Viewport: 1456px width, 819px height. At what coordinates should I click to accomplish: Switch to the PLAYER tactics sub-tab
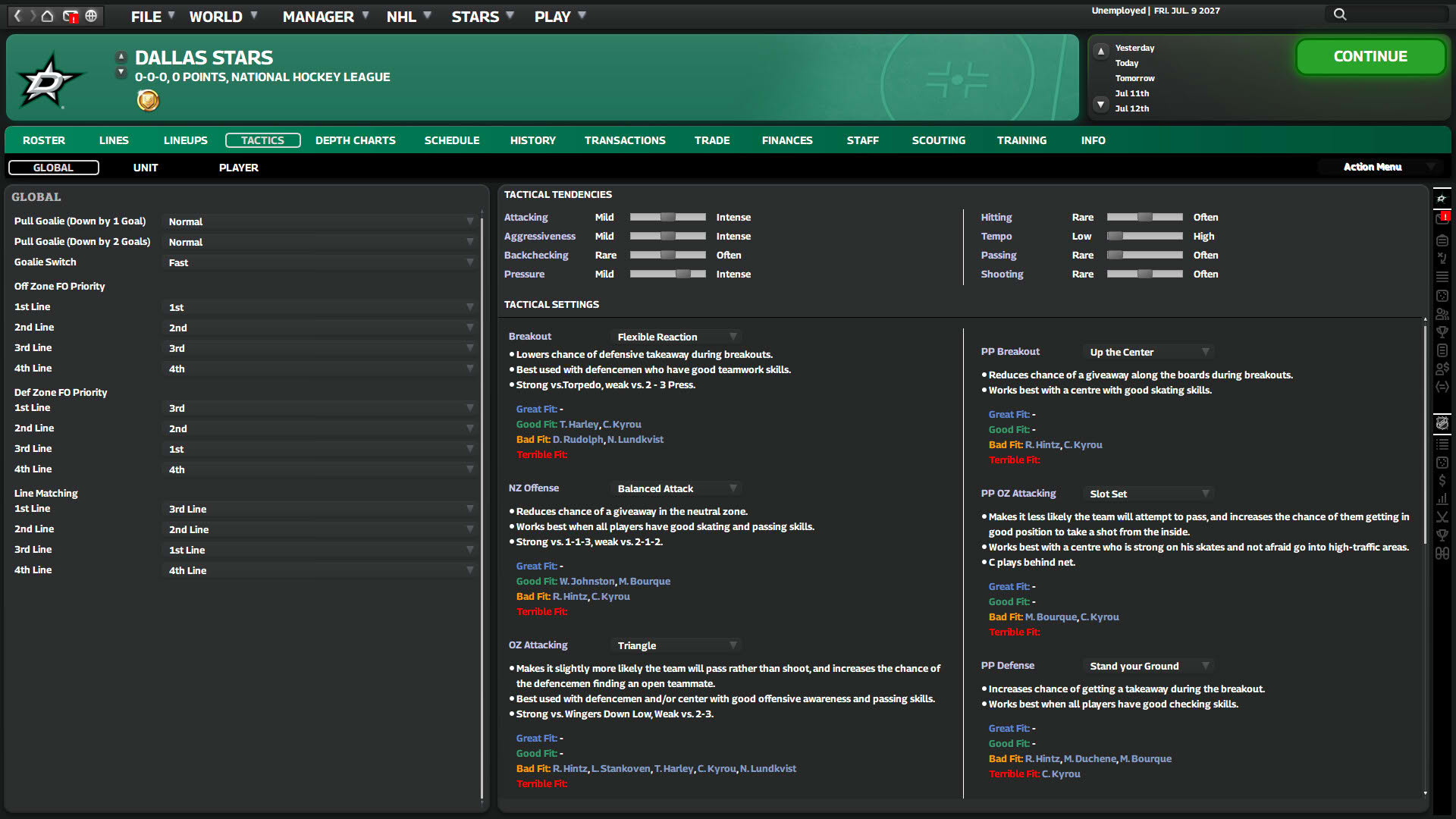click(239, 168)
